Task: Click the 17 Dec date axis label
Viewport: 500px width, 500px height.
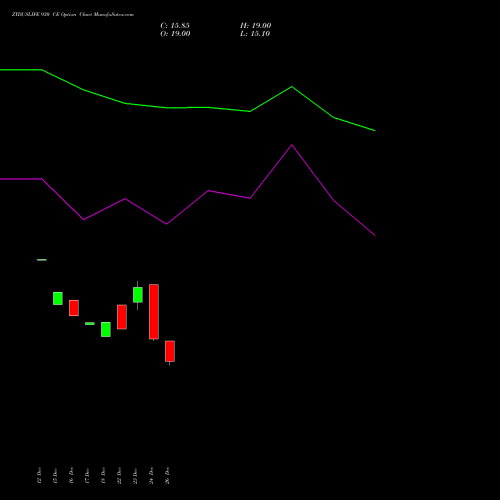Action: (x=87, y=475)
